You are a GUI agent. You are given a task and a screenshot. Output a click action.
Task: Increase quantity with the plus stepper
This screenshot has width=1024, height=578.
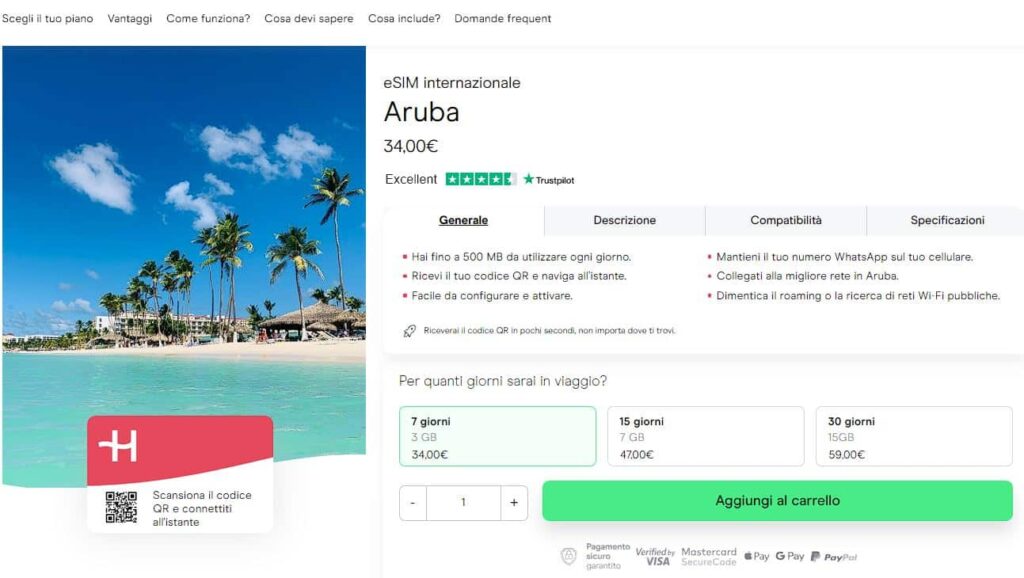pos(514,502)
